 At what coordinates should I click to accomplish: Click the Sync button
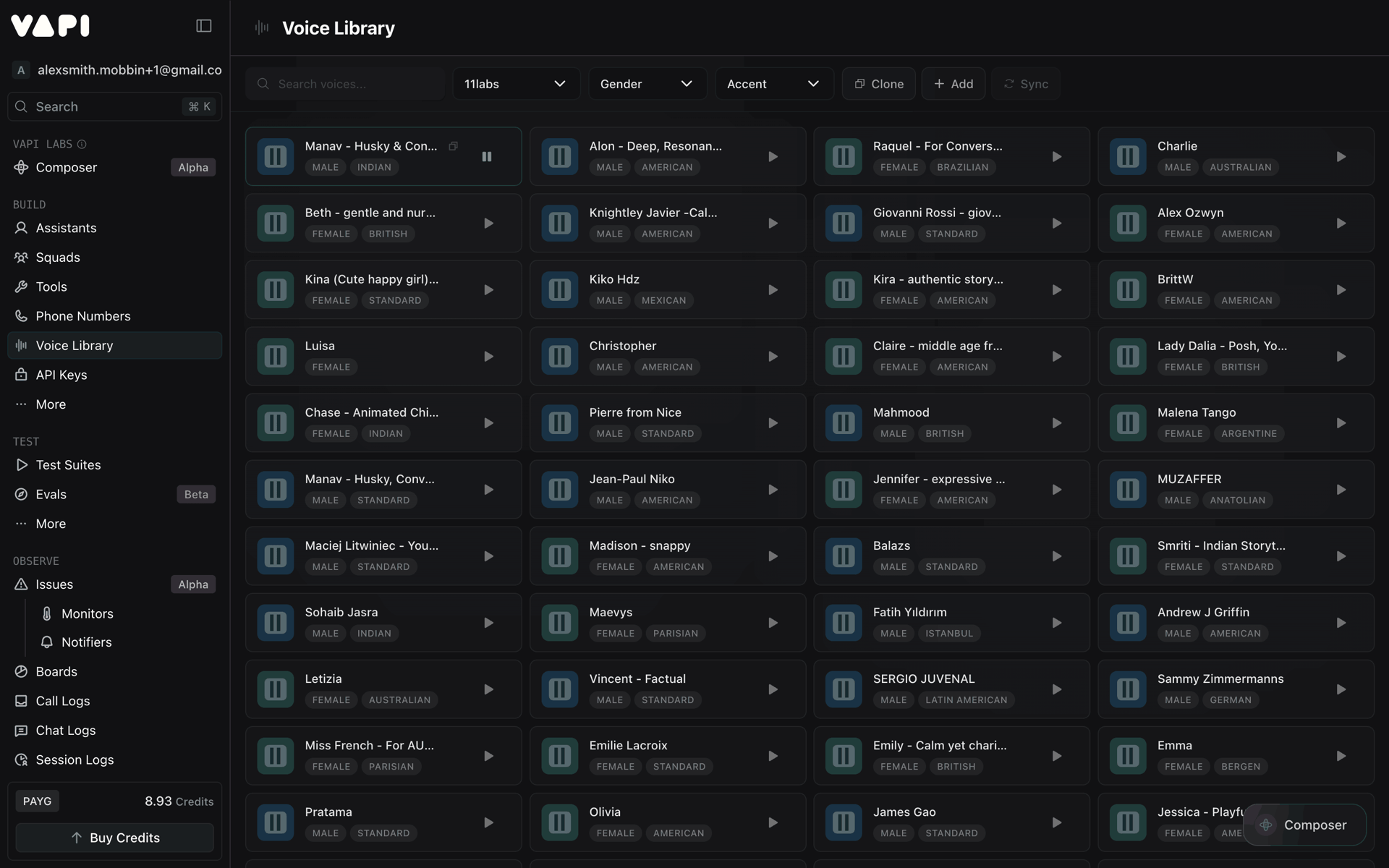coord(1025,84)
